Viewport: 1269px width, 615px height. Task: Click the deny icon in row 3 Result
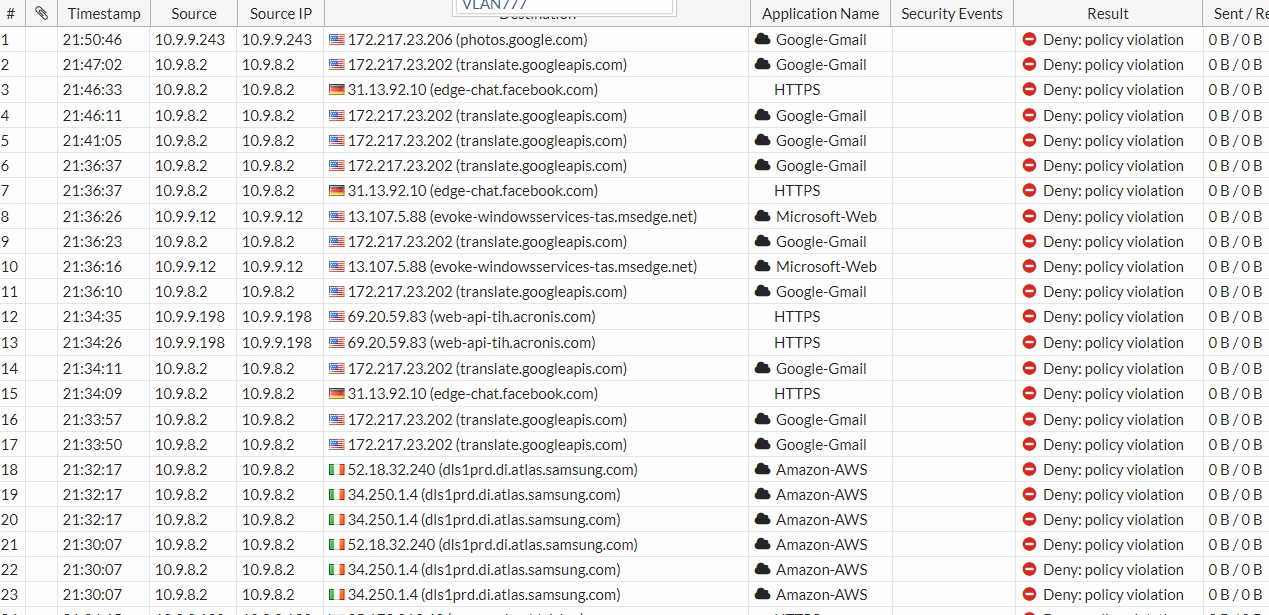1029,90
